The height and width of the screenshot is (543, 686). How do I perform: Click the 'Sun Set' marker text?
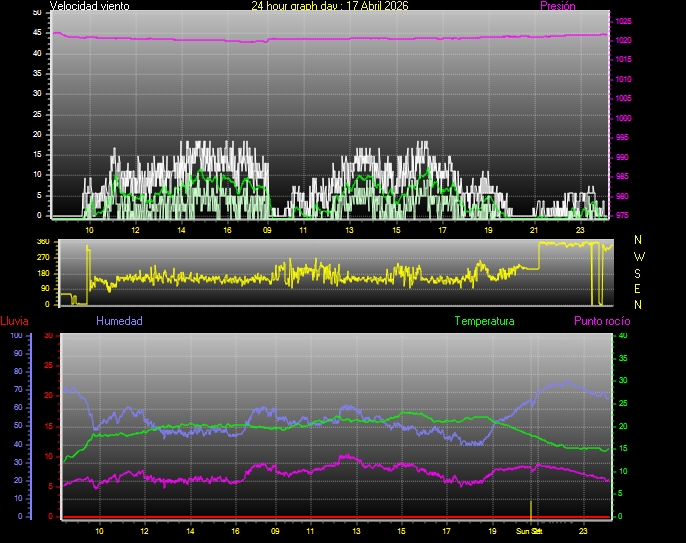point(528,531)
